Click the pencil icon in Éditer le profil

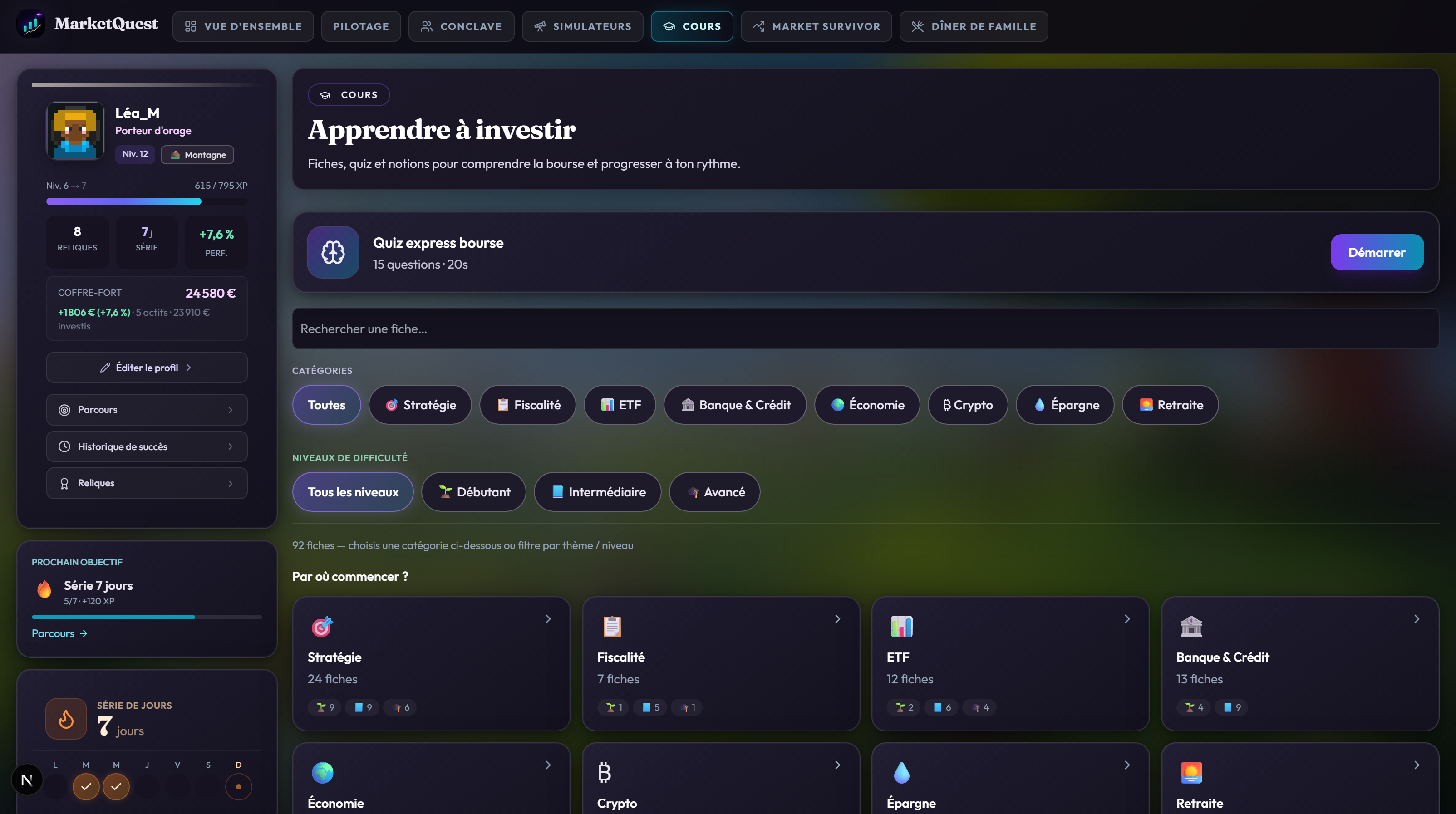pyautogui.click(x=105, y=368)
